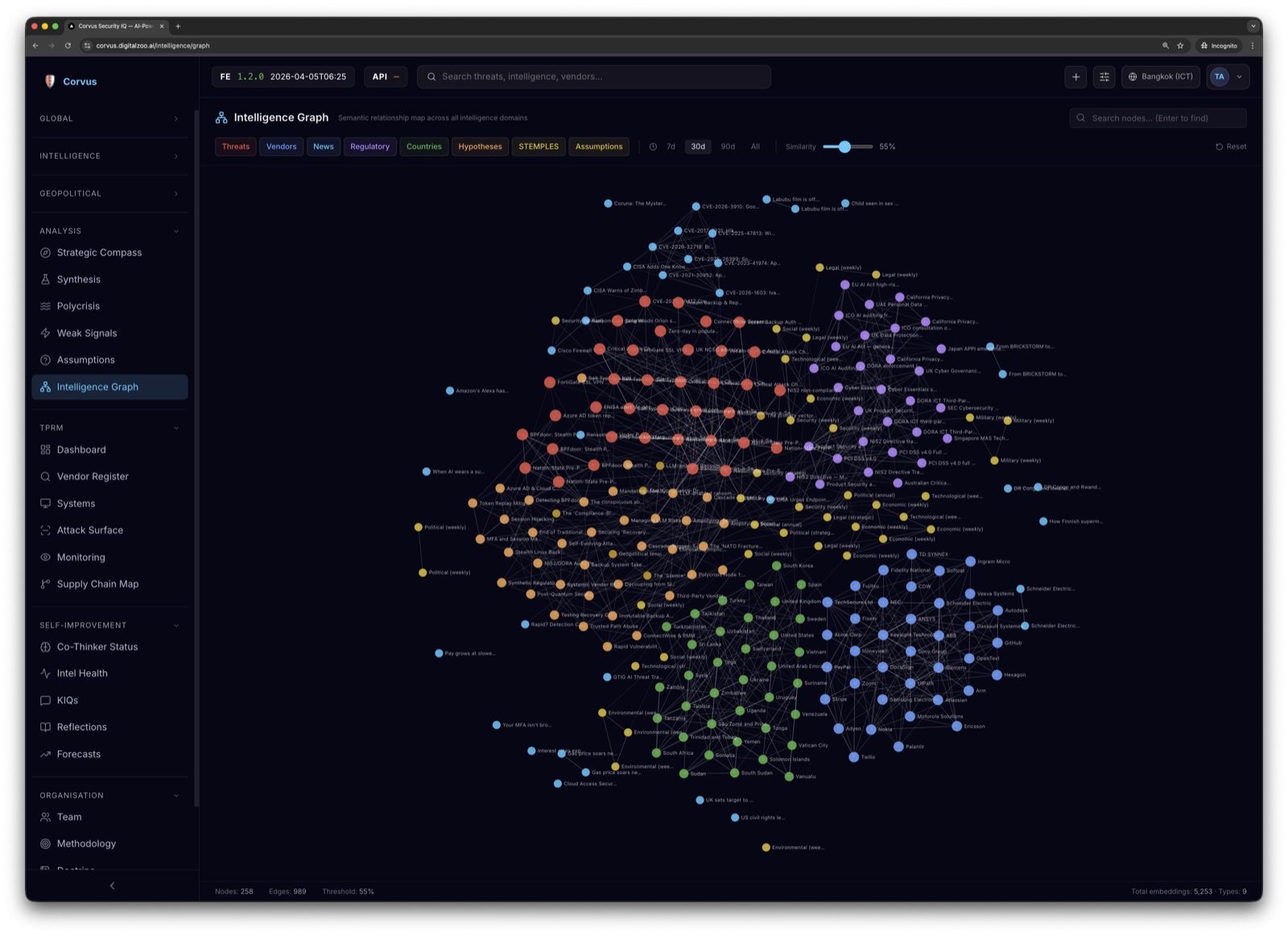Open Bangkok (ICT) timezone selector
This screenshot has height=935, width=1288.
pyautogui.click(x=1161, y=77)
